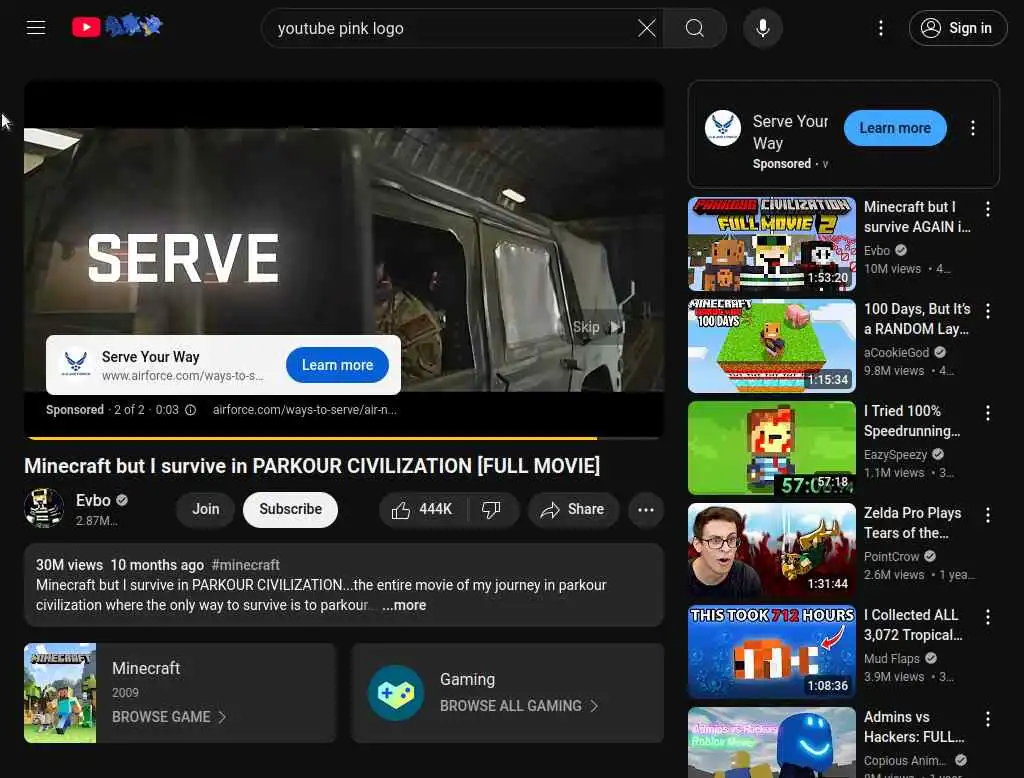Open menu for '100 Days, But It's' video
Screen dimensions: 1024x778
(x=987, y=311)
